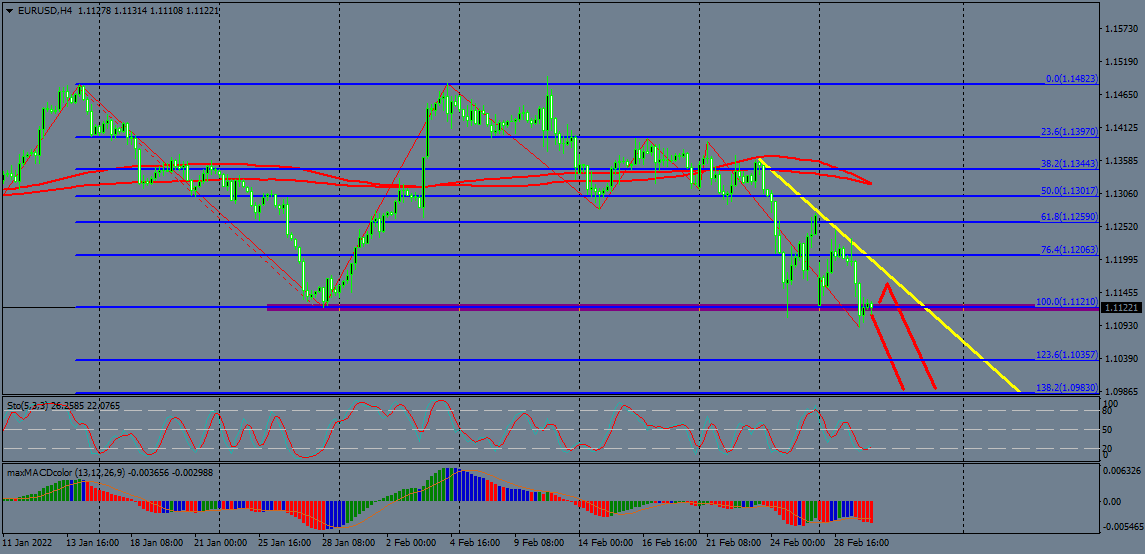Screen dimensions: 1145x554
Task: Click the 20 level on the Stochastic scale
Action: click(1106, 448)
